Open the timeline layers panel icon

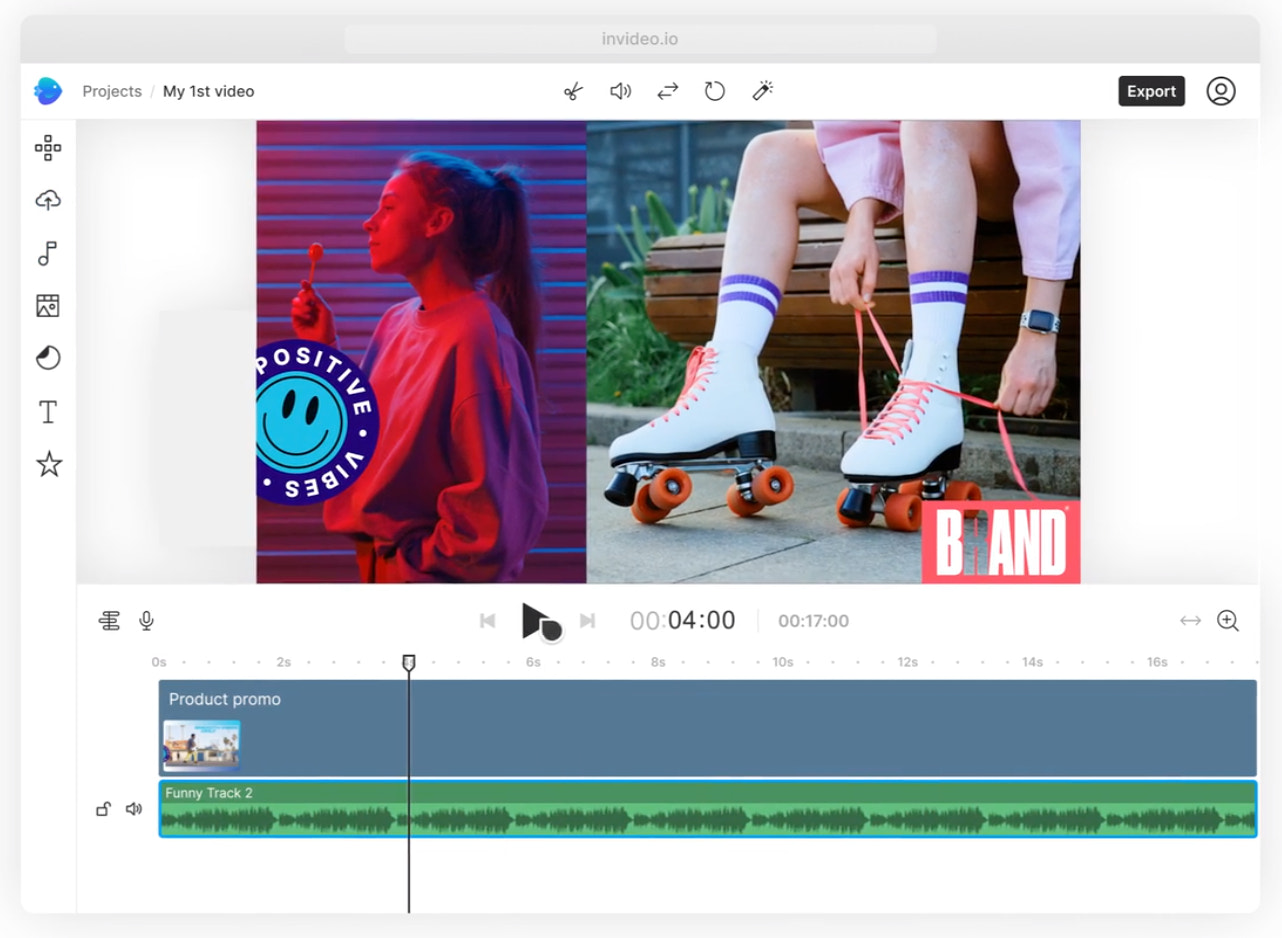110,620
